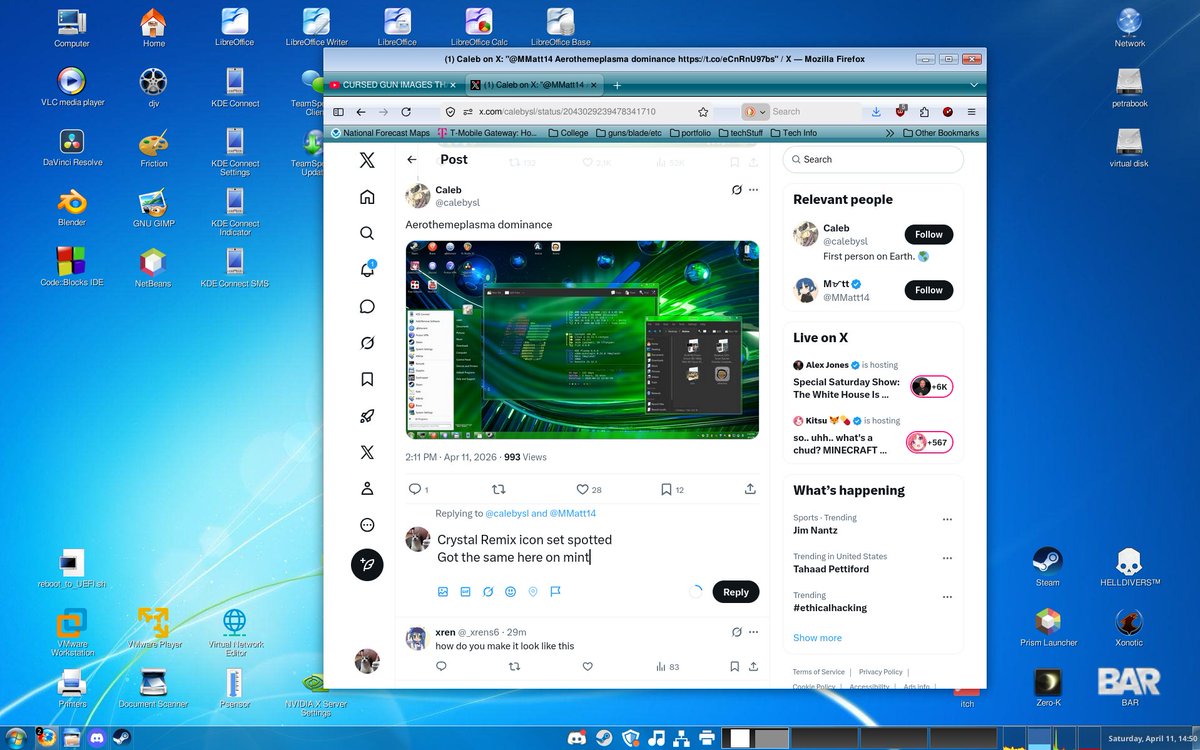1200x750 pixels.
Task: Insert emoji into the reply
Action: click(510, 592)
